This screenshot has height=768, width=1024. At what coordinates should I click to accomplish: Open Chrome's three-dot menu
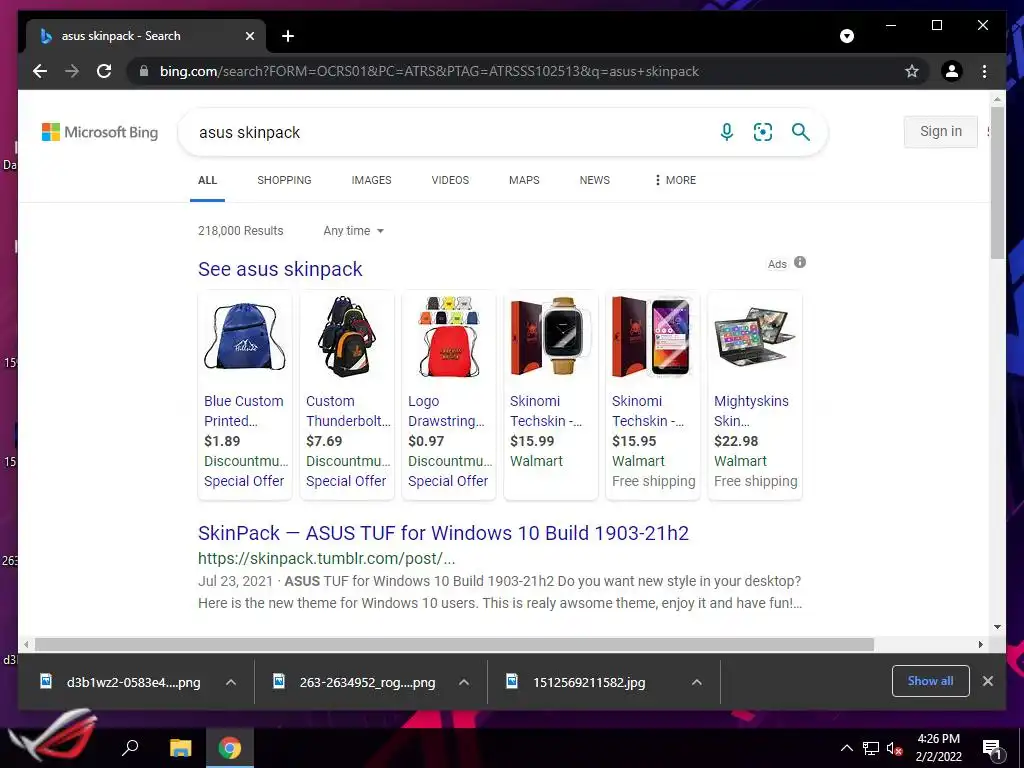coord(984,71)
